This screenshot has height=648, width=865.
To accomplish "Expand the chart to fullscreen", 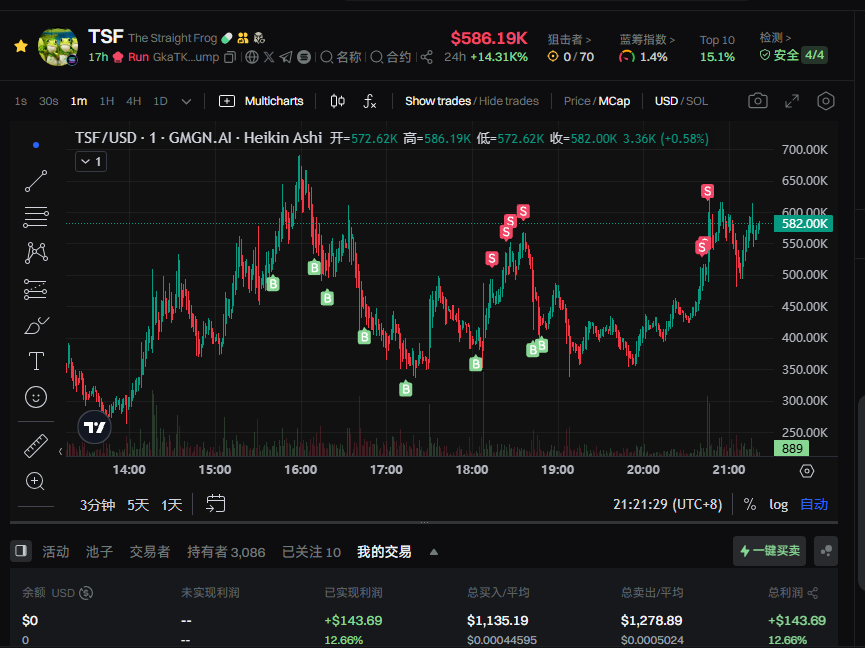I will 792,101.
